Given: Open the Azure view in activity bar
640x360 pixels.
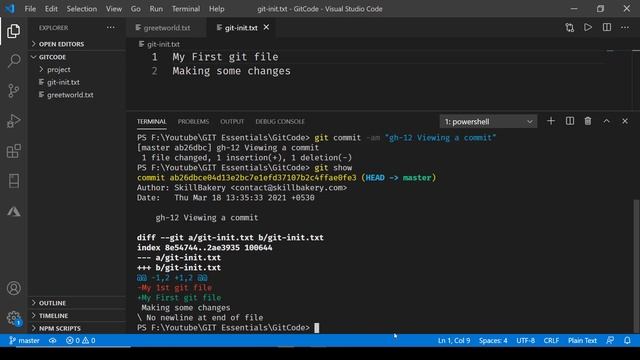Looking at the screenshot, I should [x=13, y=211].
